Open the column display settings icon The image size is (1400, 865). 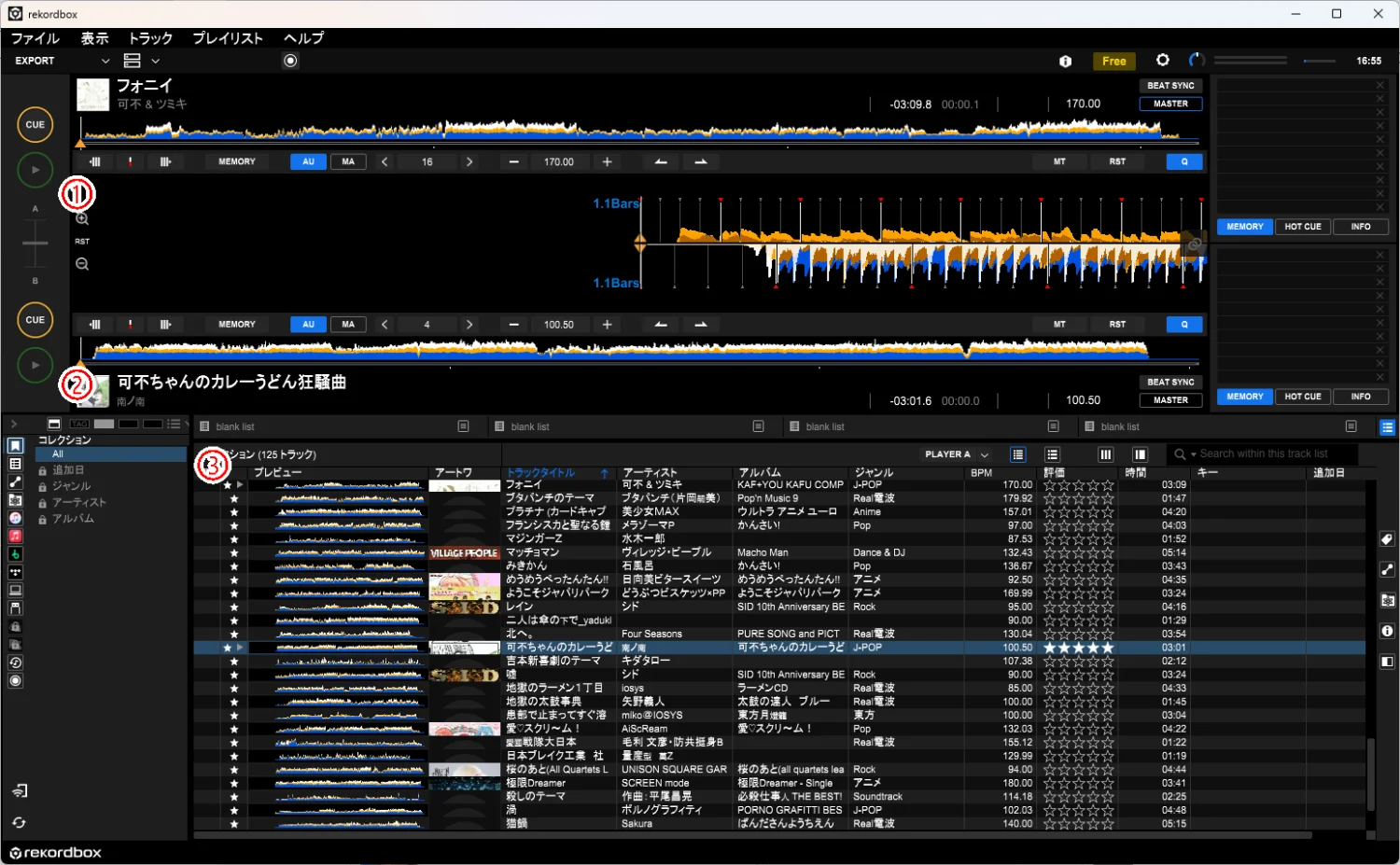[1105, 454]
